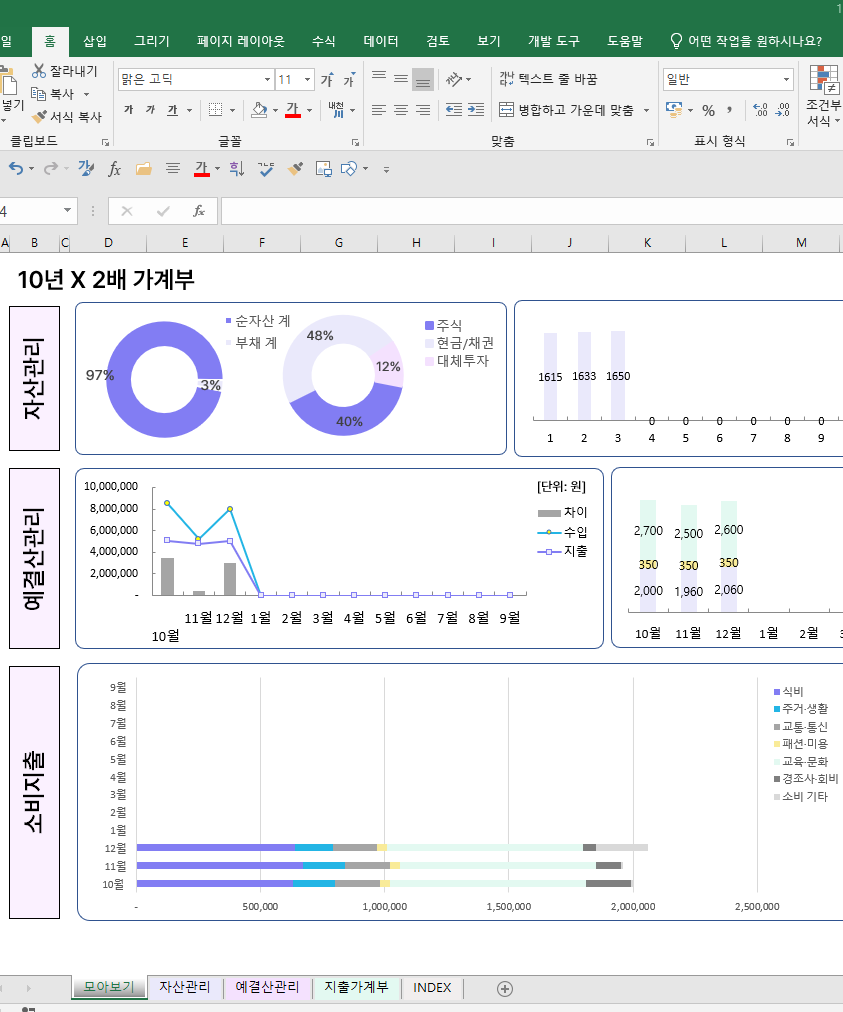Click the fx function icon in quick access toolbar
The width and height of the screenshot is (843, 1012).
(114, 169)
